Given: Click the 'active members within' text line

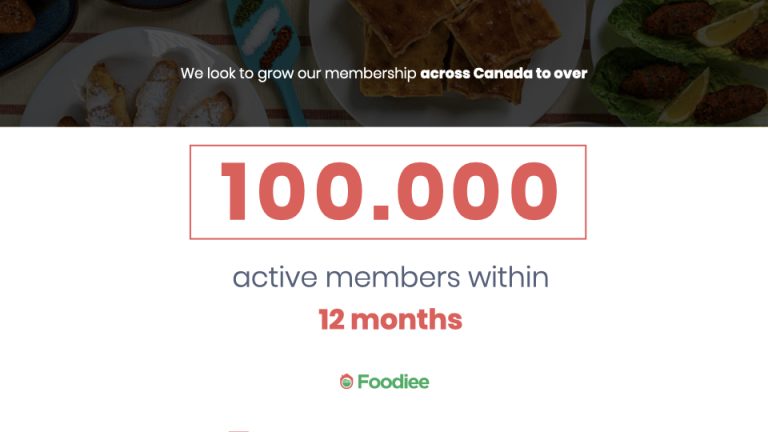Looking at the screenshot, I should point(390,277).
